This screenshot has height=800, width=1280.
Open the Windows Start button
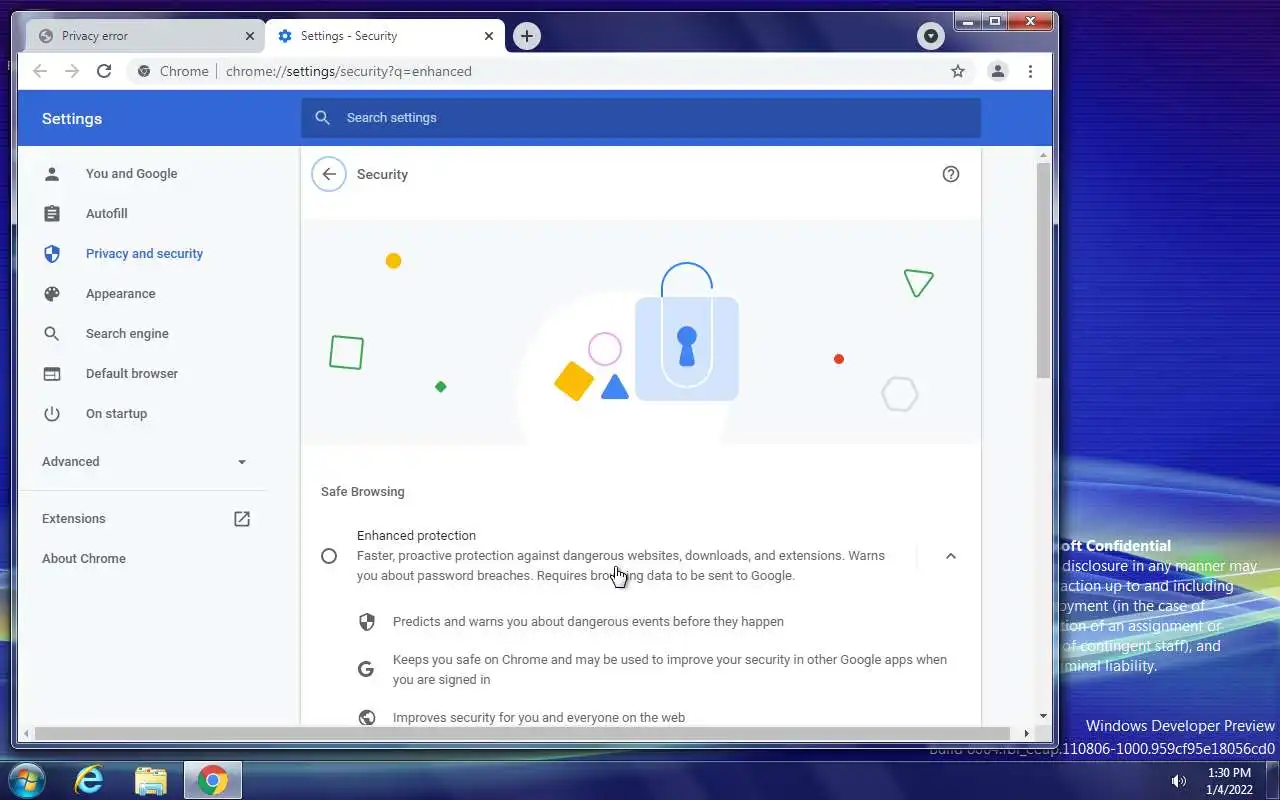point(26,780)
